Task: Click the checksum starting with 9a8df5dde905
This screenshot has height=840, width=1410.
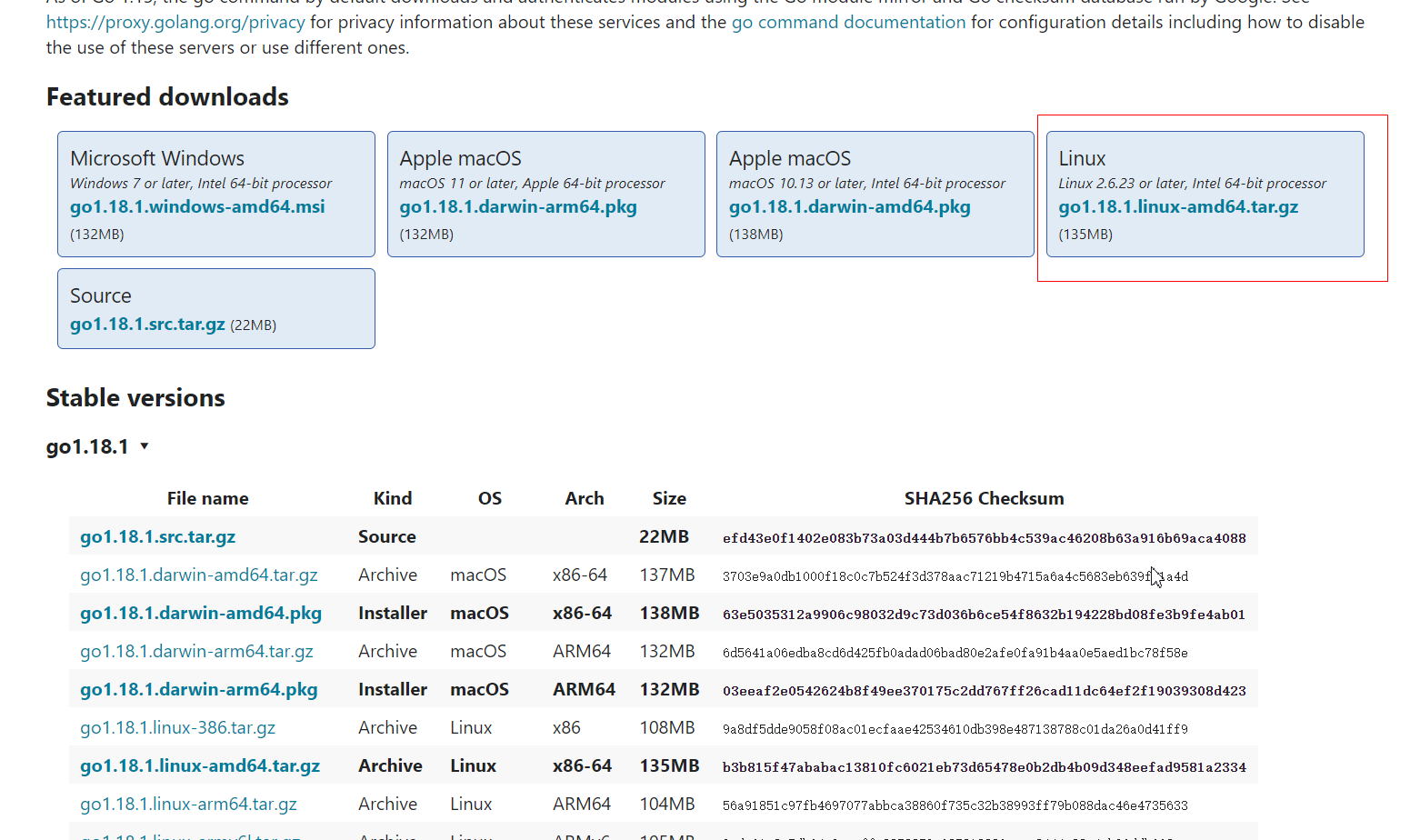Action: pyautogui.click(x=955, y=729)
